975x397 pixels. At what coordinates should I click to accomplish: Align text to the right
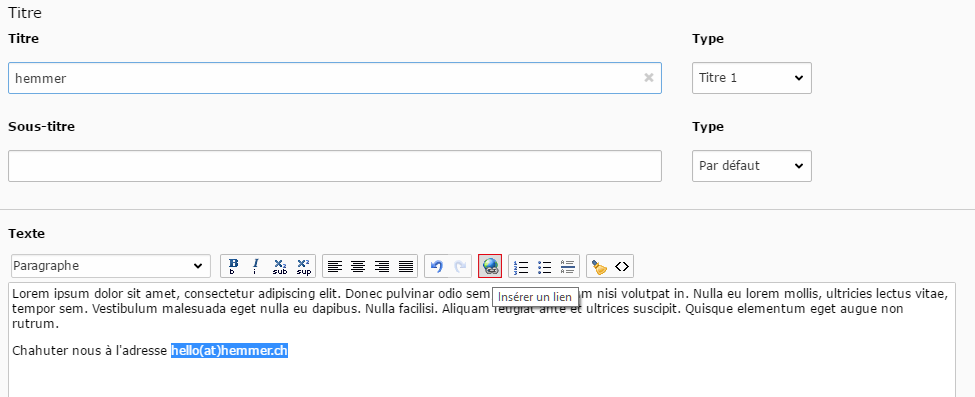pos(382,266)
